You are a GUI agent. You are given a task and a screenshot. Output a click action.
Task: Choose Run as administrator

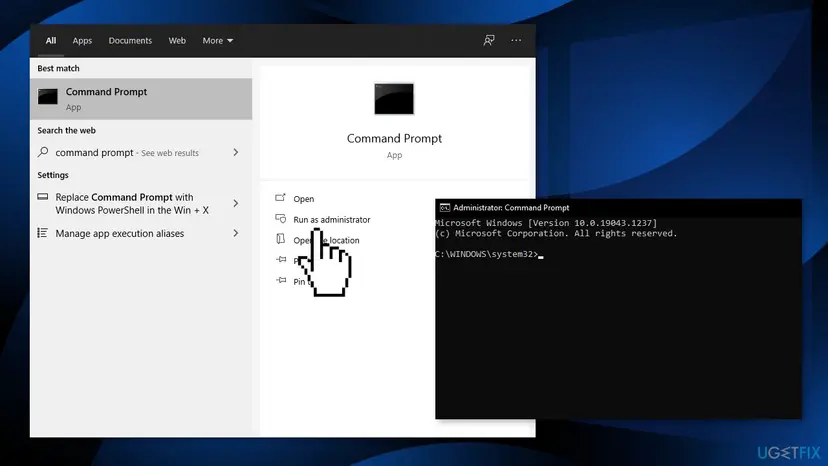[332, 219]
